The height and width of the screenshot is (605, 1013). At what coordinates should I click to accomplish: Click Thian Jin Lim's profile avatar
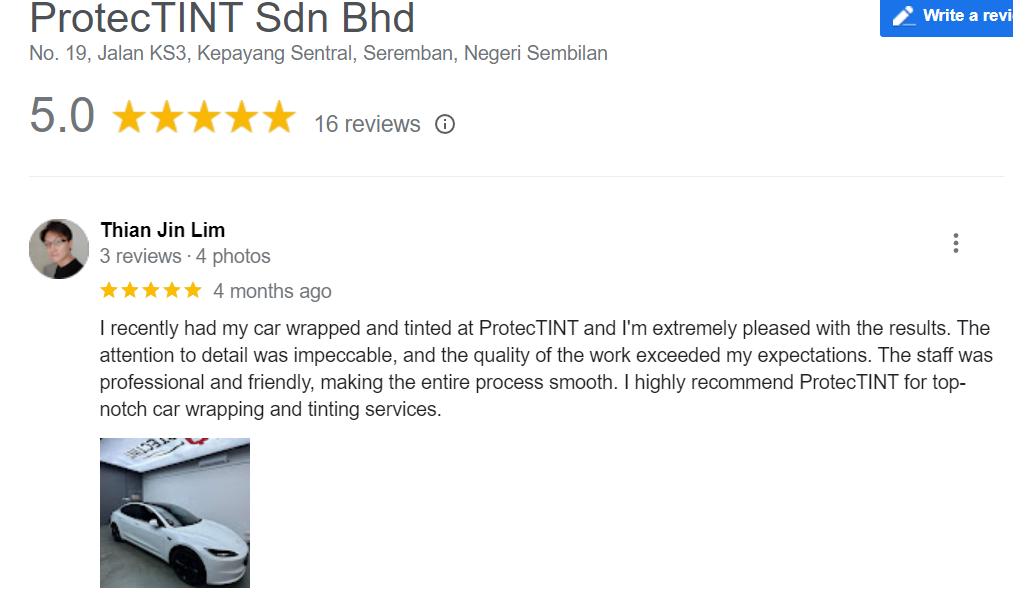pos(58,248)
